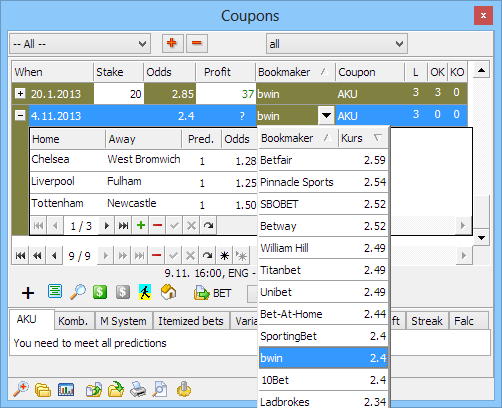Click the coupons list scroll down arrow
Viewport: 502px width, 408px height.
481,237
